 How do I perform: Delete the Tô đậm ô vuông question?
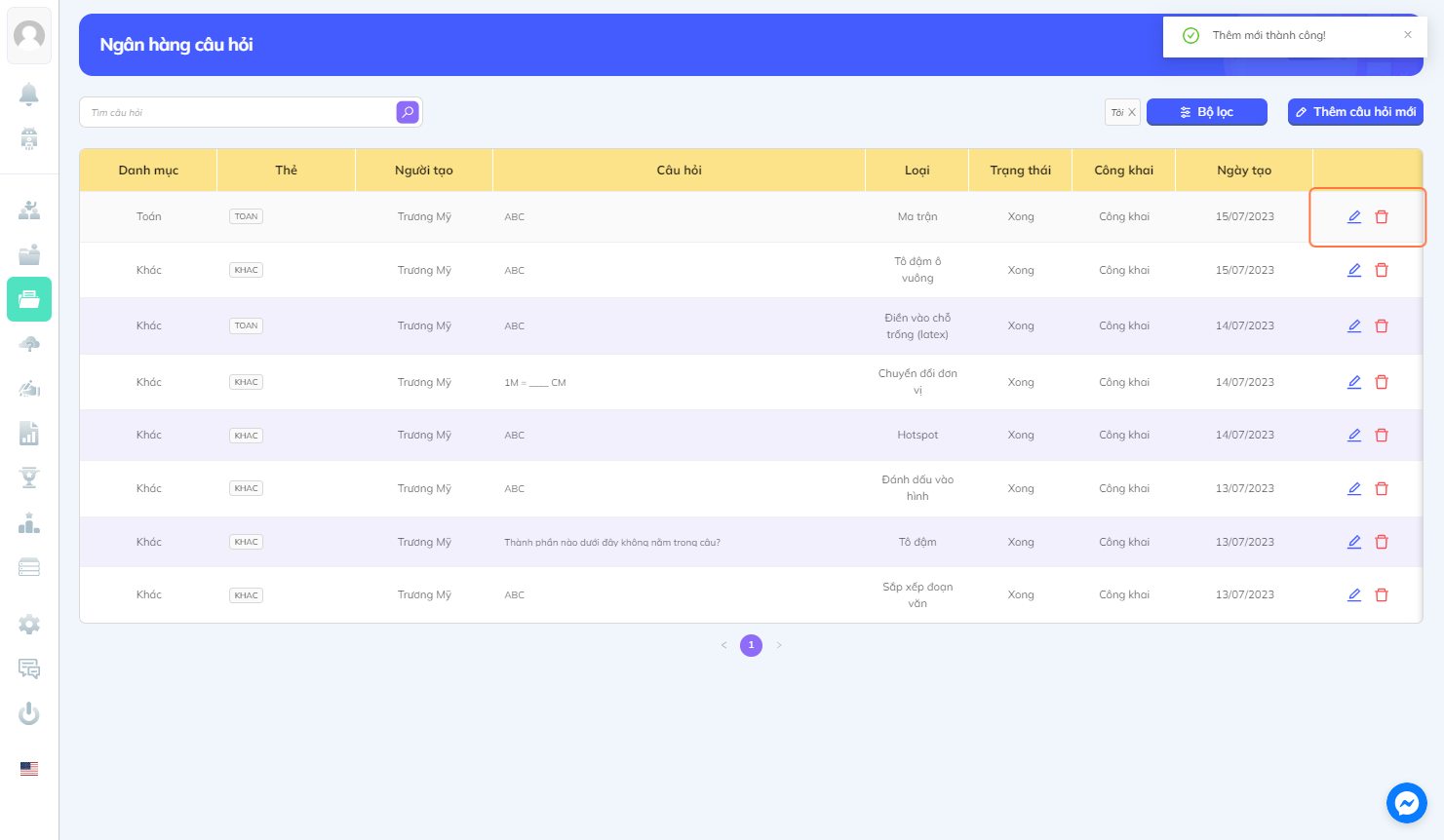click(1382, 270)
